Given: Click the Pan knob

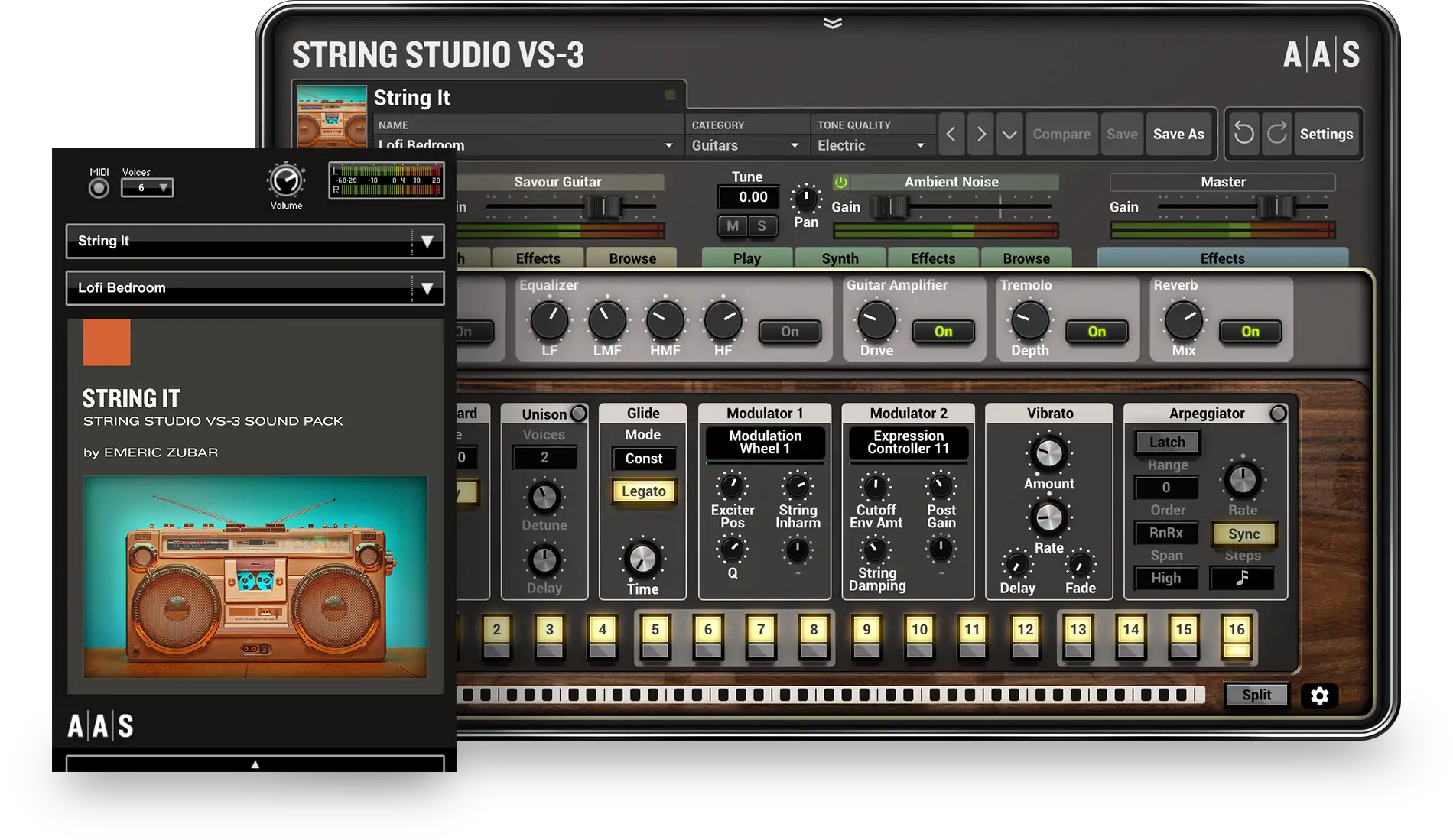Looking at the screenshot, I should click(805, 199).
